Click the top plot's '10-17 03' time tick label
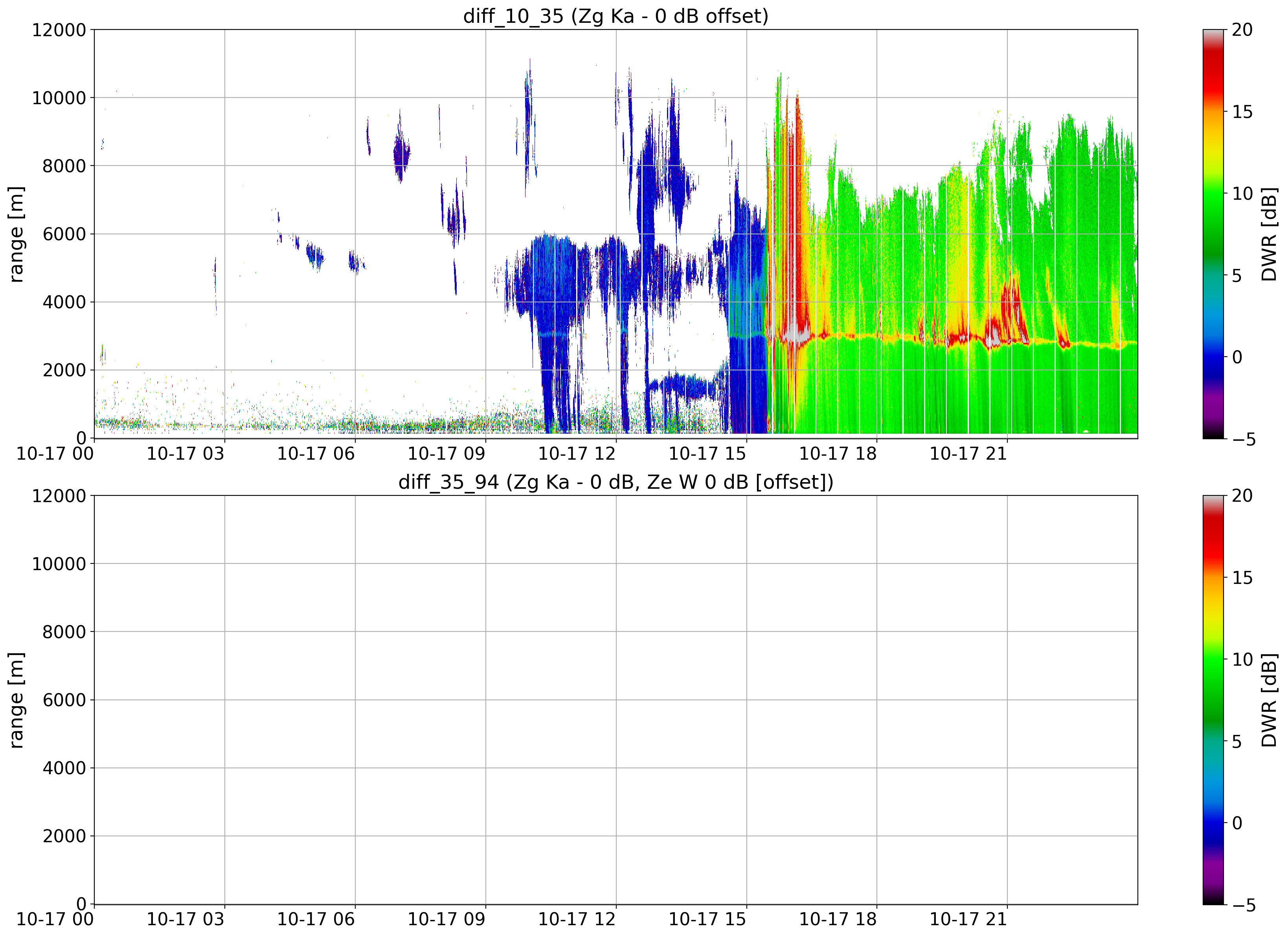Viewport: 1288px width, 937px height. click(186, 453)
